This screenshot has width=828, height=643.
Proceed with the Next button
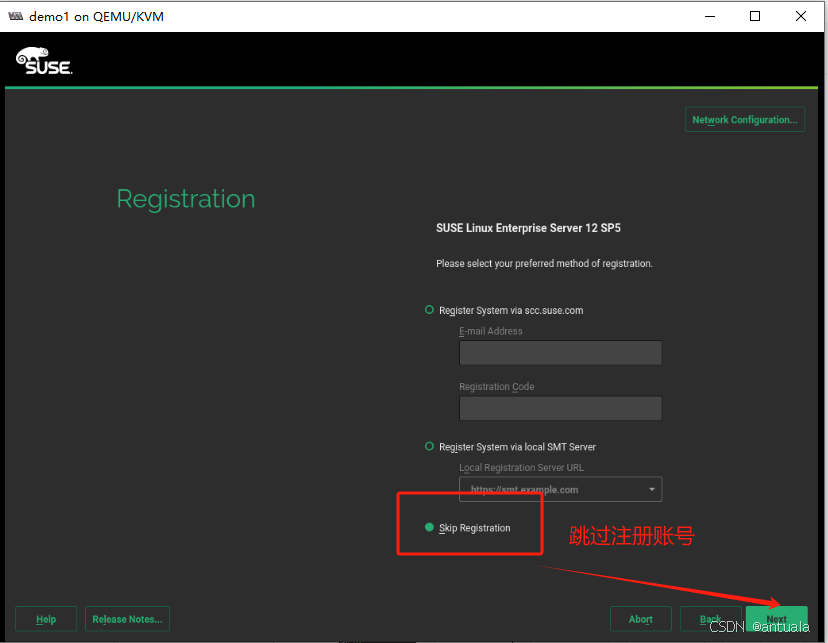(x=776, y=619)
